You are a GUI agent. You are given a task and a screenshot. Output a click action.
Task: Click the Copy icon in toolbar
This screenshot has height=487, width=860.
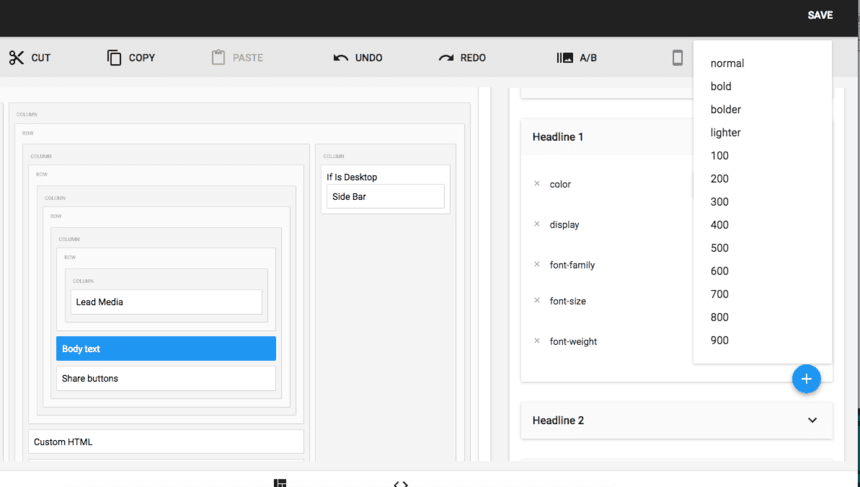pos(114,58)
